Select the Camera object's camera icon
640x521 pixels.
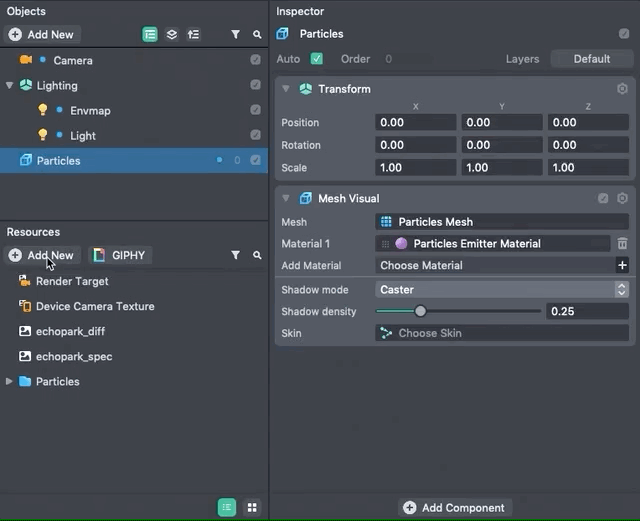click(x=26, y=60)
